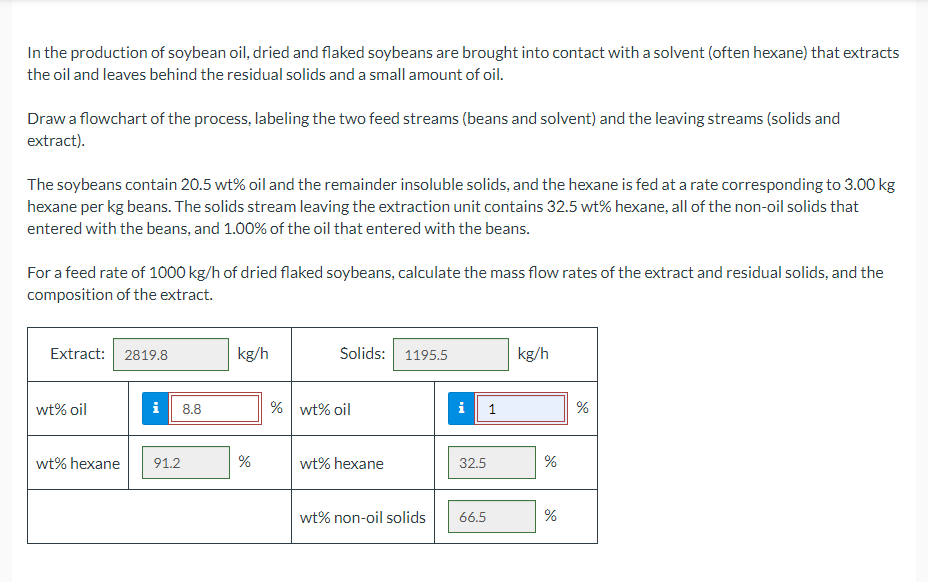Click the extract wt% hexane field showing 91.2
Viewport: 928px width, 582px height.
click(185, 462)
